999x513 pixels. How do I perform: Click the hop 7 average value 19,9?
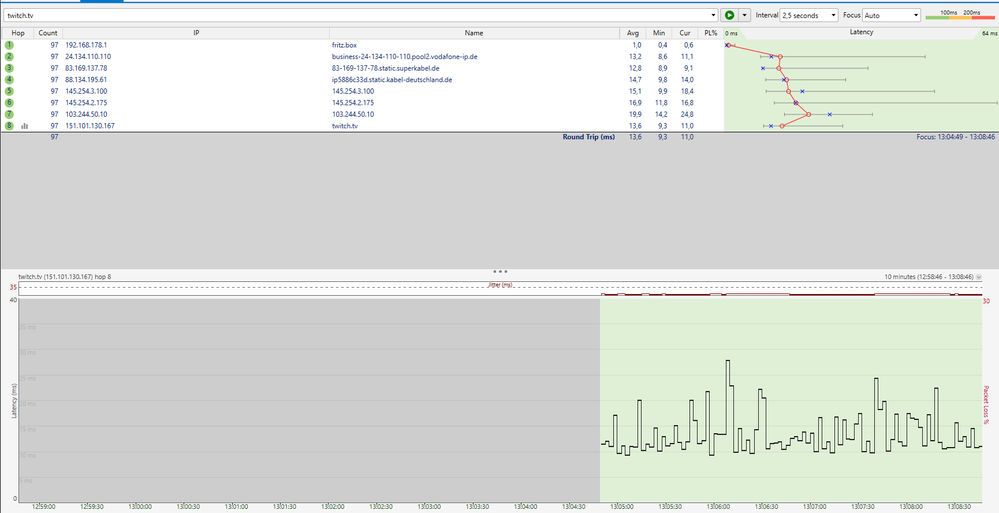coord(635,114)
